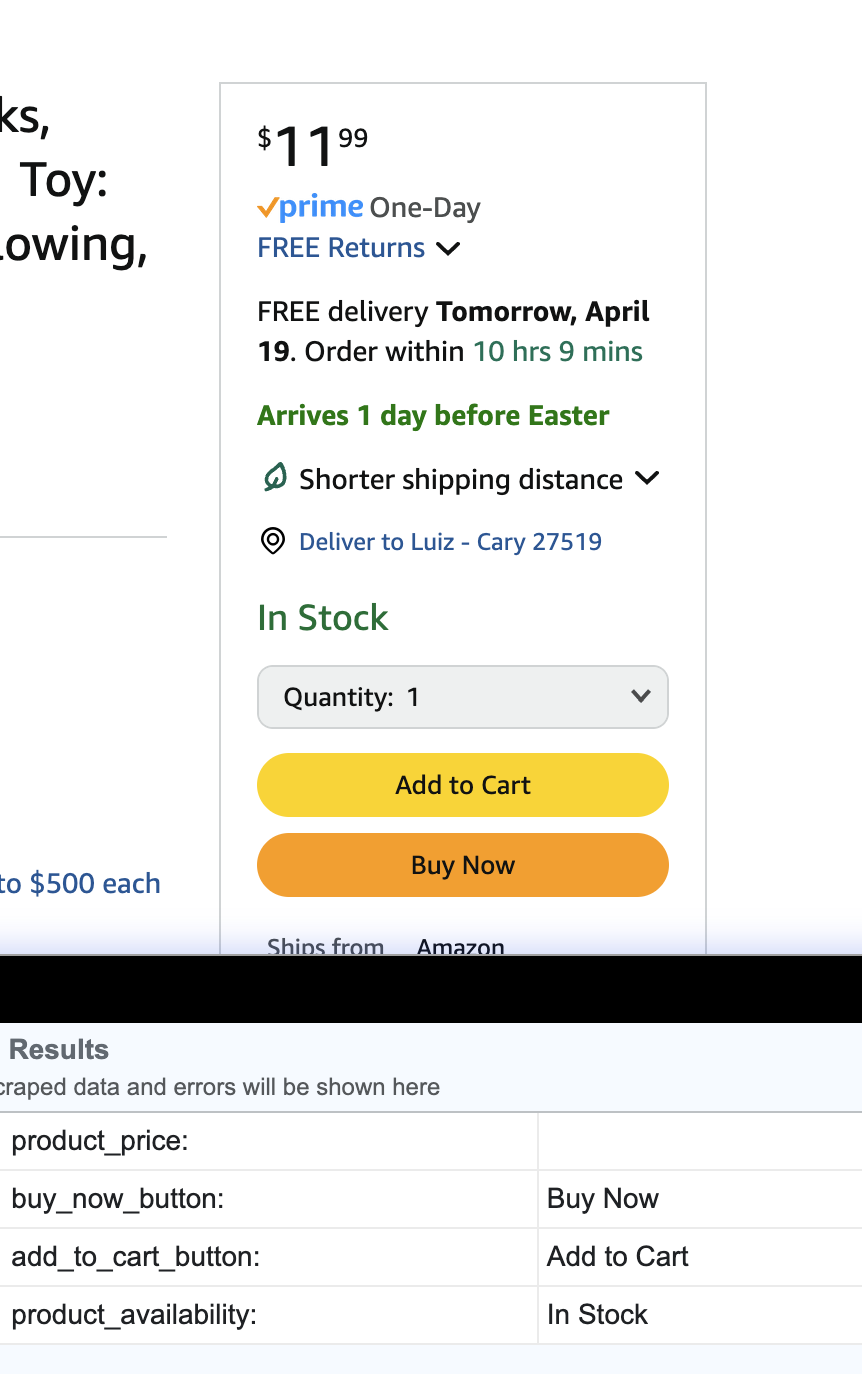Select the buy_now_button result row
This screenshot has width=862, height=1374.
(431, 1199)
